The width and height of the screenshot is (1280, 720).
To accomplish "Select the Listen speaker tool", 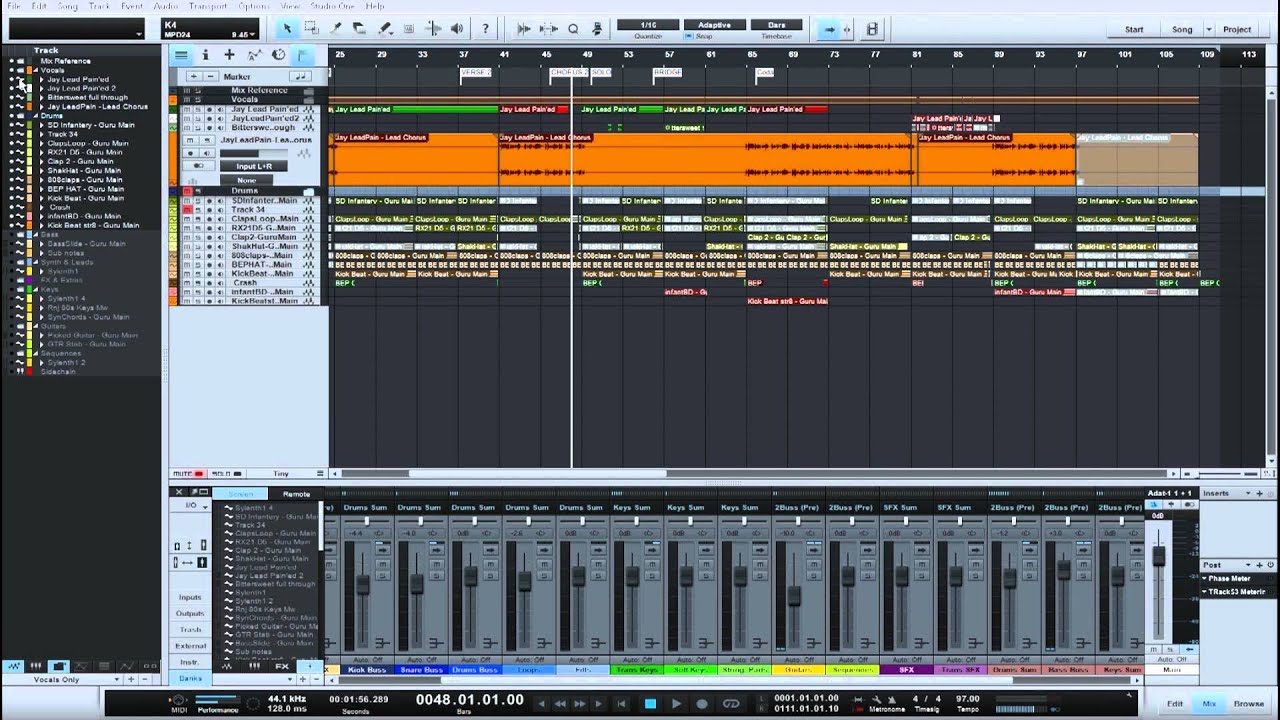I will [x=457, y=29].
